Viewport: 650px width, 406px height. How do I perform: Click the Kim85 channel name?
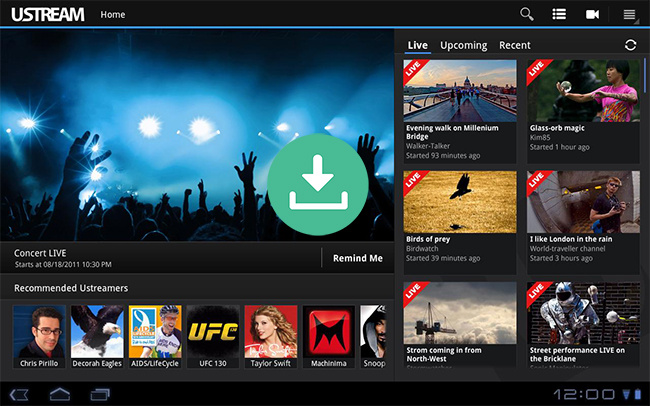tap(540, 137)
